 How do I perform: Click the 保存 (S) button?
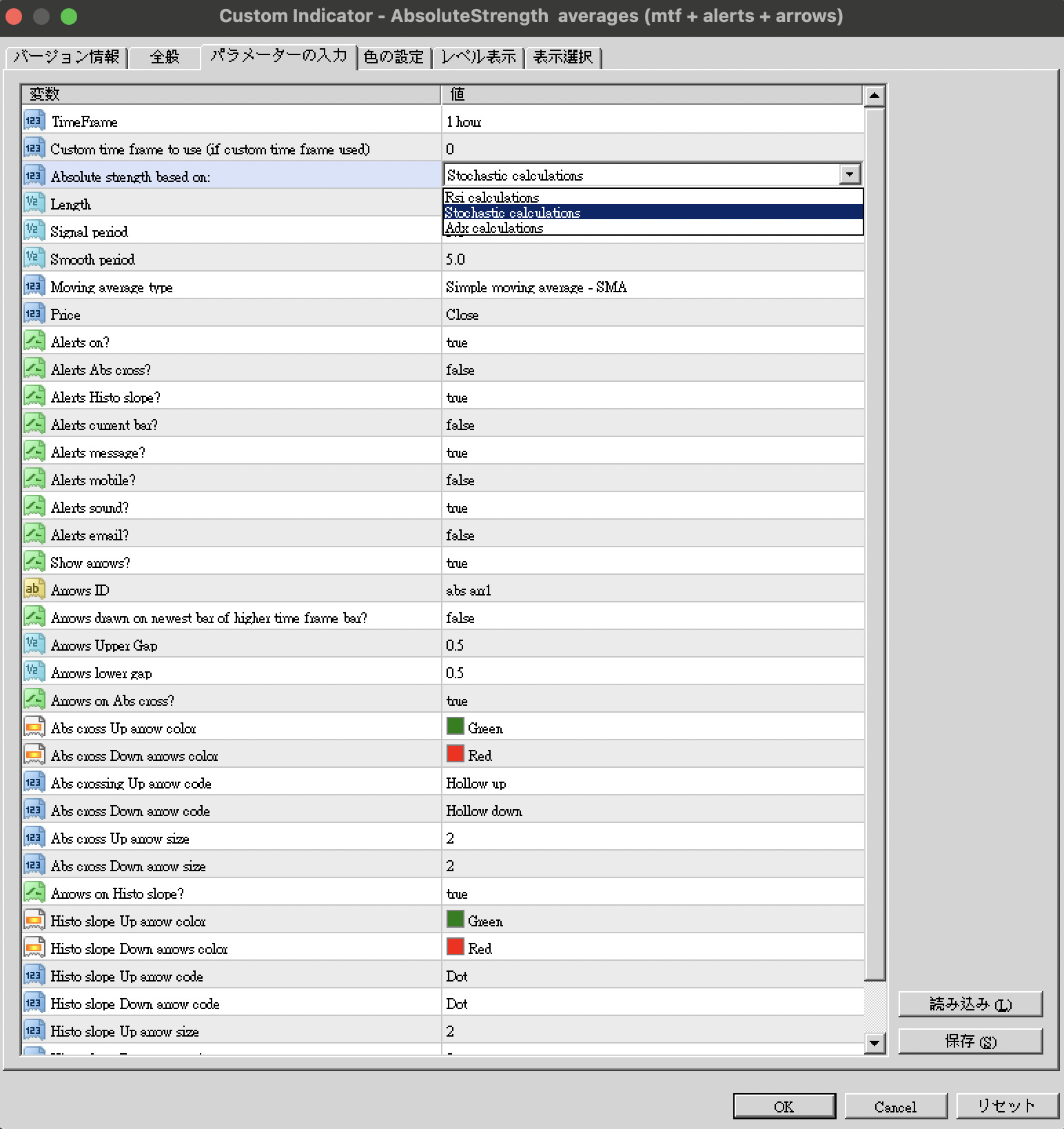pos(970,1041)
